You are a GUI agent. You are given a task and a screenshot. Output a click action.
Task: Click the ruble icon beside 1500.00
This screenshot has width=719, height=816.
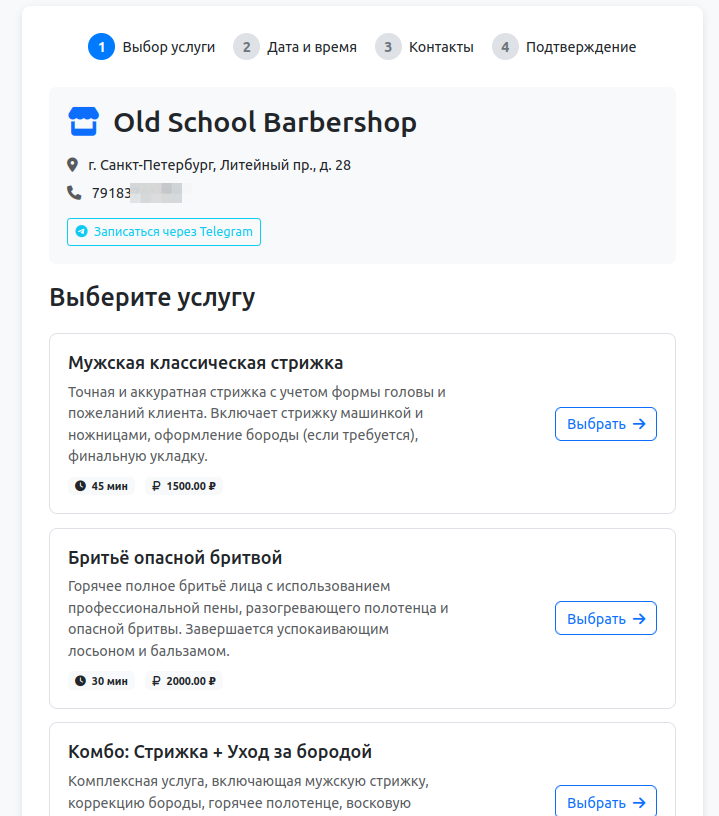pyautogui.click(x=157, y=486)
